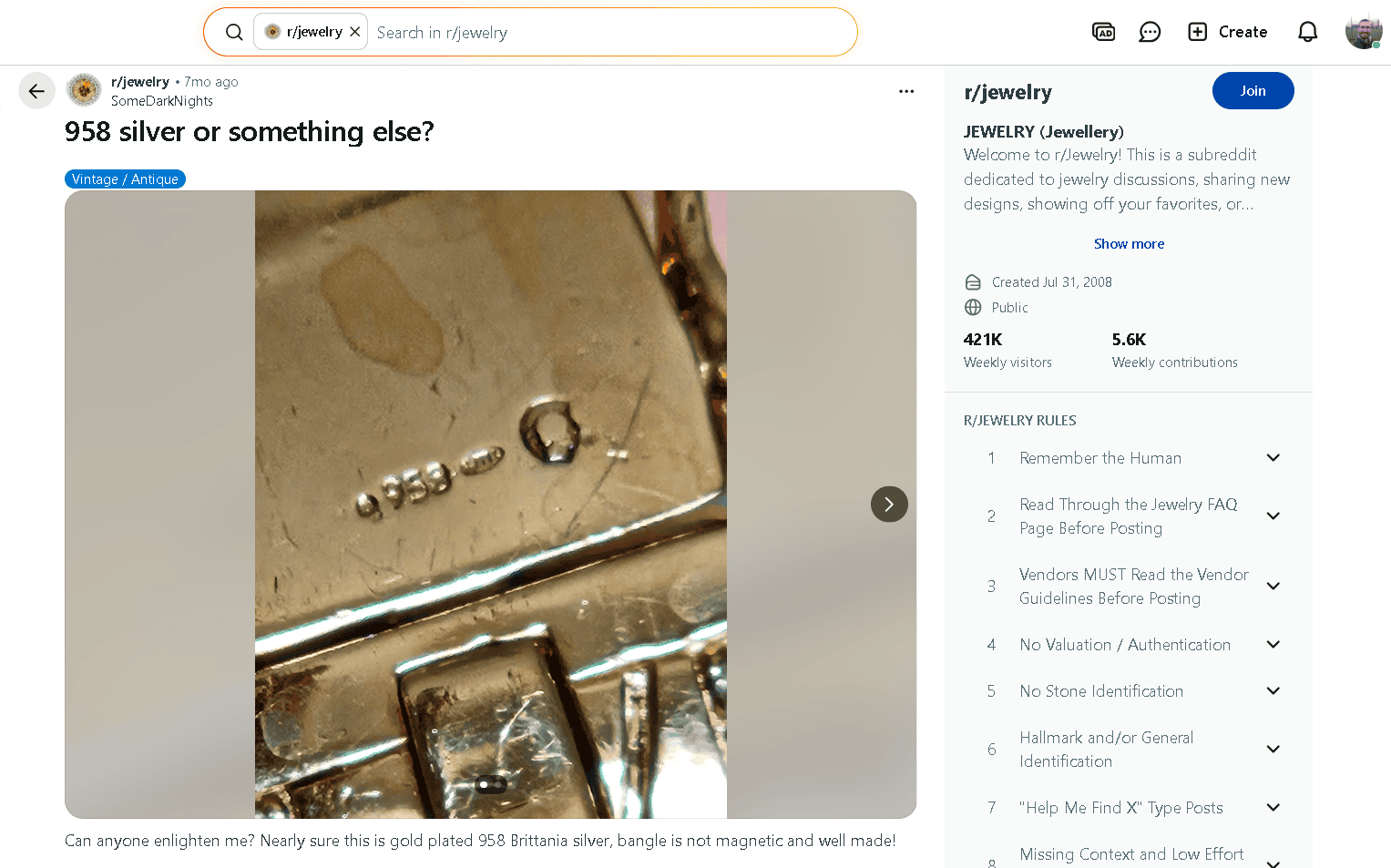Open the notifications bell
This screenshot has height=868, width=1391.
click(x=1307, y=32)
